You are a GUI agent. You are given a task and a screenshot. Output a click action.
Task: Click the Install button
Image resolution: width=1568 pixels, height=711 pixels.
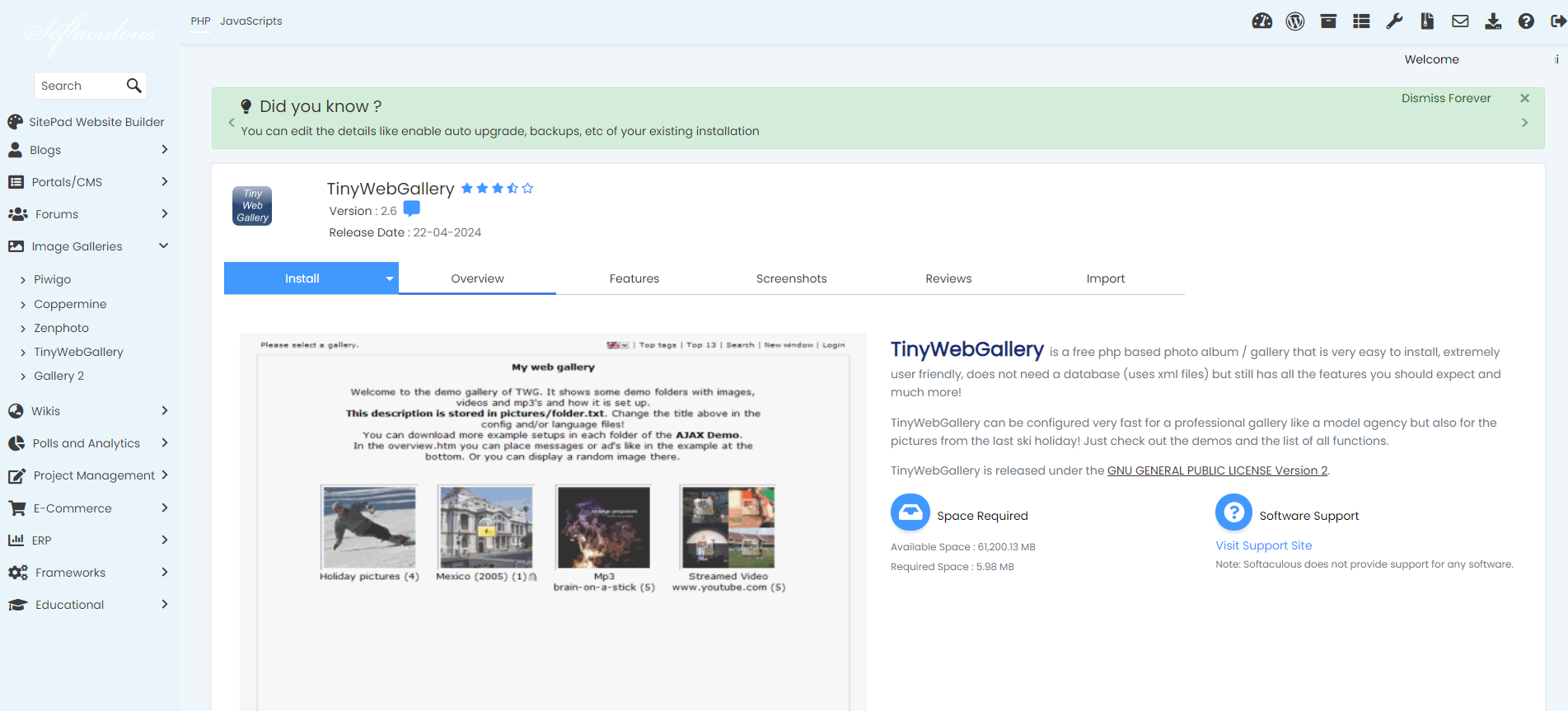[x=302, y=278]
